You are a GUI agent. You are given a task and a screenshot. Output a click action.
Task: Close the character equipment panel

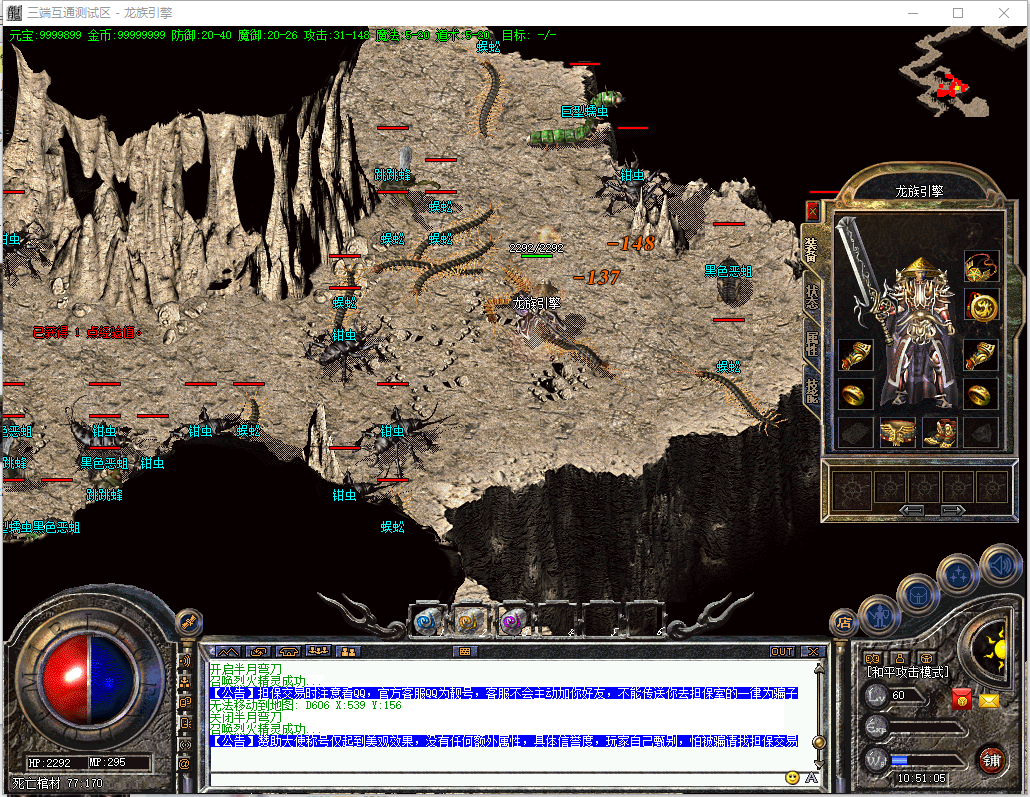(x=813, y=212)
